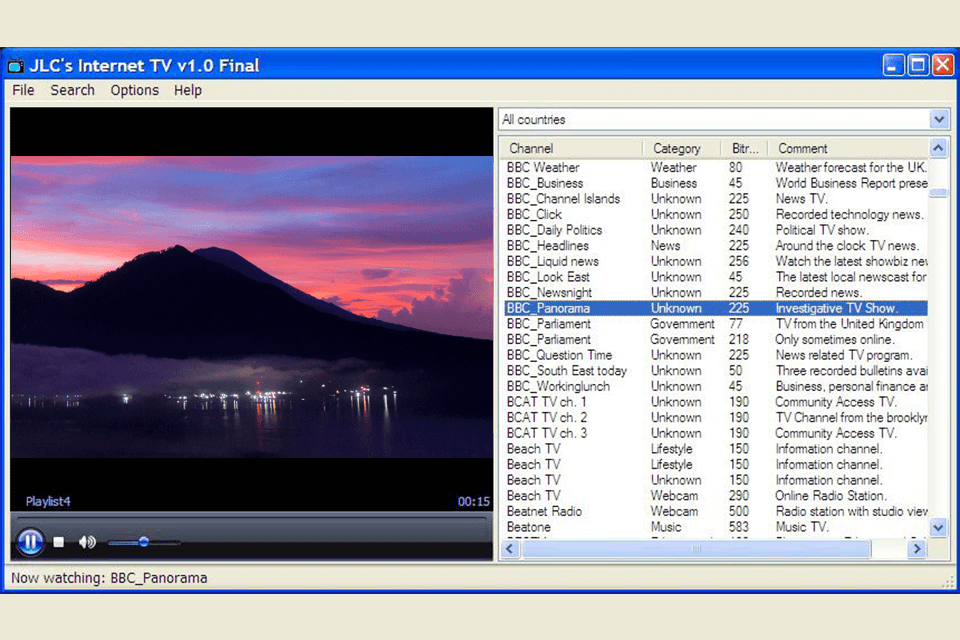Sort channels by the Category column
Image resolution: width=960 pixels, height=640 pixels.
pyautogui.click(x=677, y=147)
